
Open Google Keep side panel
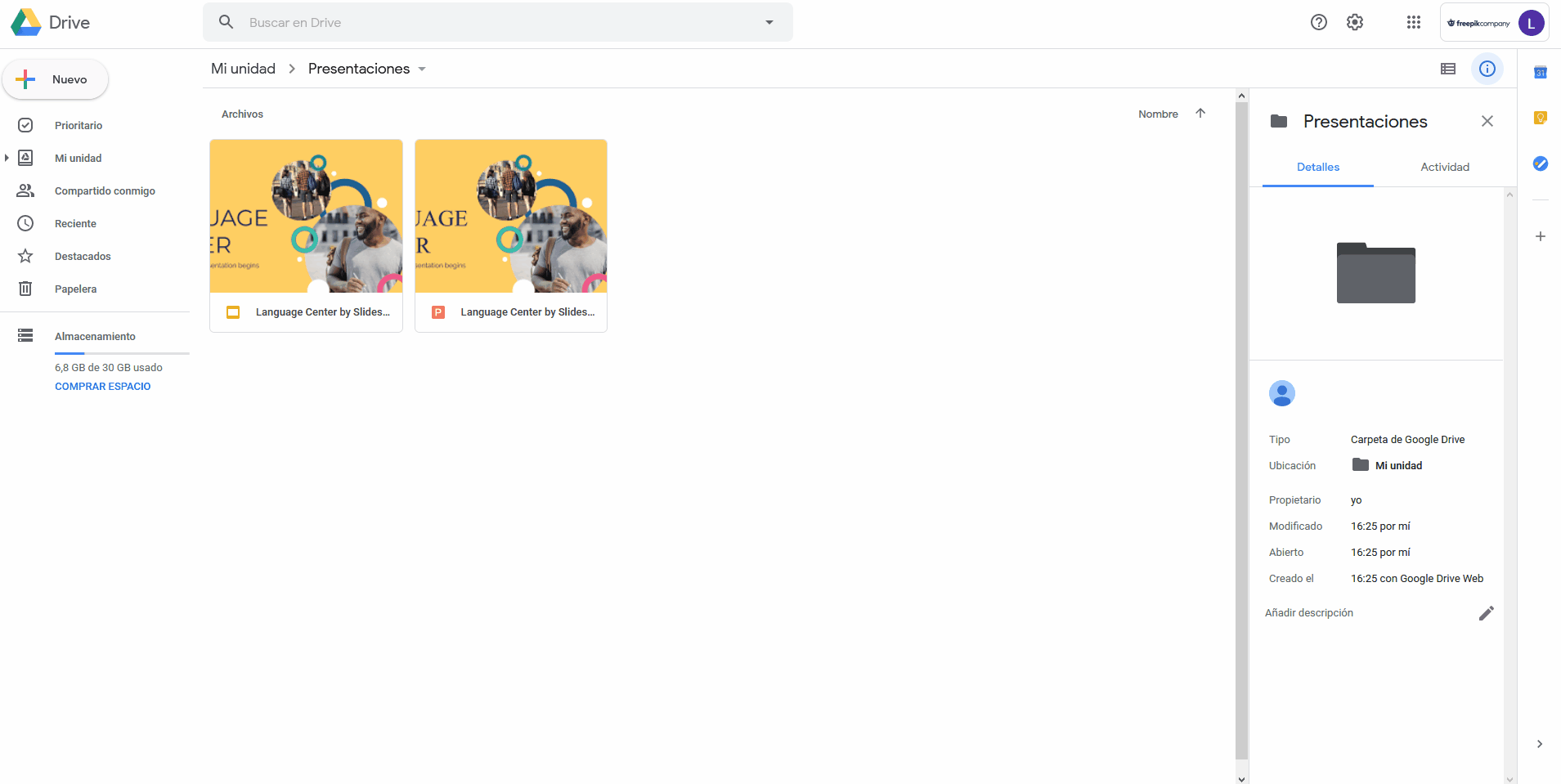coord(1541,119)
